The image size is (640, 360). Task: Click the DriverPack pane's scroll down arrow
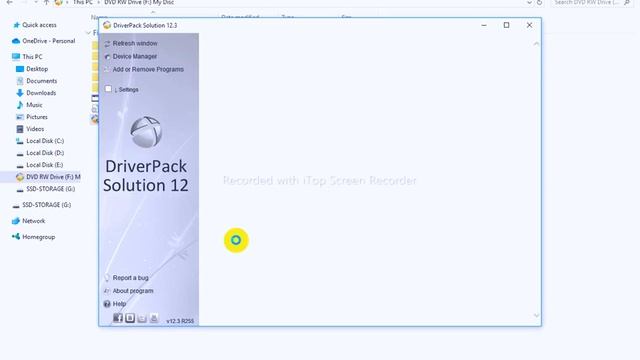tap(536, 316)
